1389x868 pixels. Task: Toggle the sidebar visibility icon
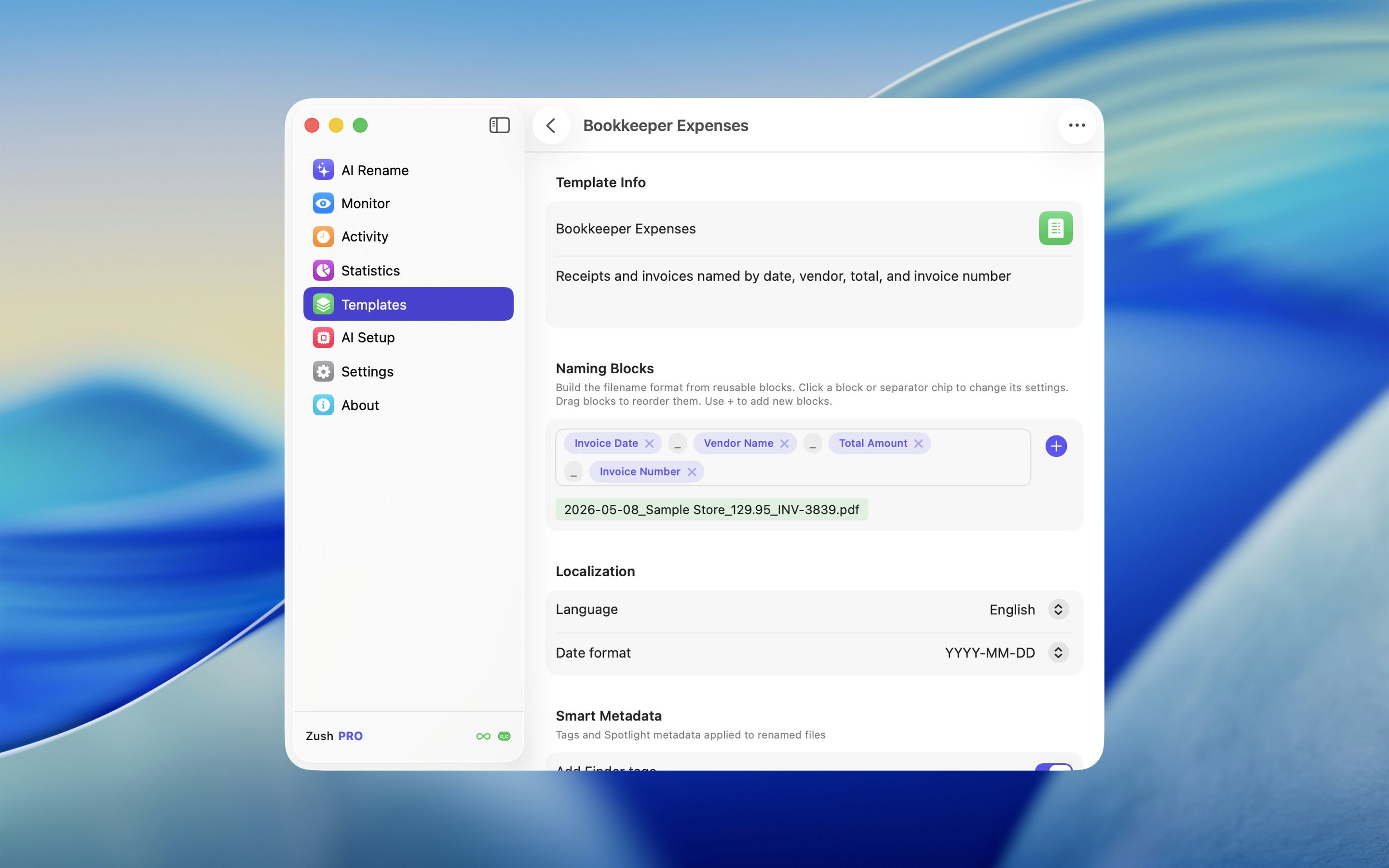pos(499,125)
